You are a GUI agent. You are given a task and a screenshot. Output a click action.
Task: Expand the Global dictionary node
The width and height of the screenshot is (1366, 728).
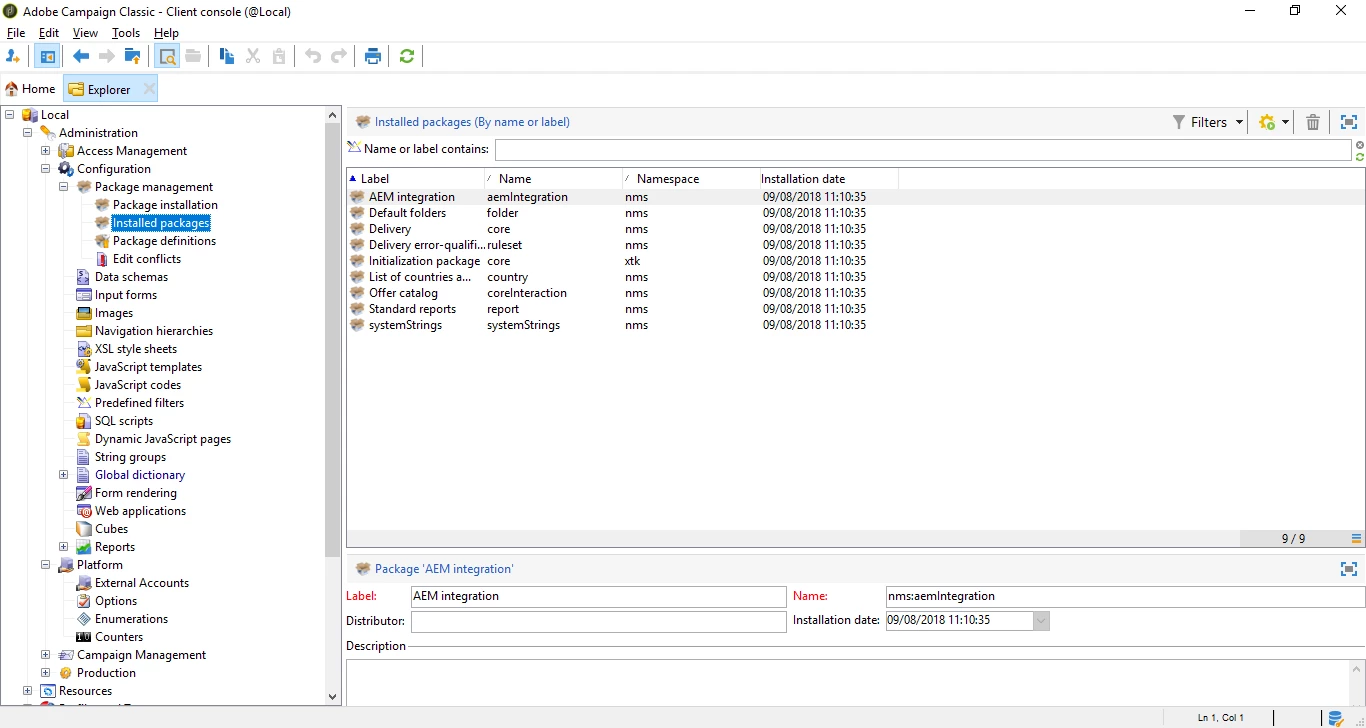[63, 475]
